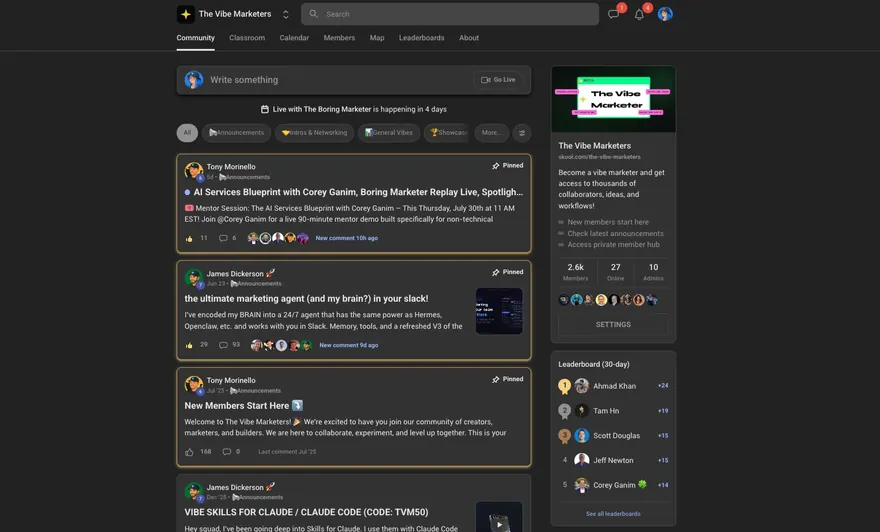Screen dimensions: 880x532
Task: Filter posts by Announcements category
Action: [236, 132]
